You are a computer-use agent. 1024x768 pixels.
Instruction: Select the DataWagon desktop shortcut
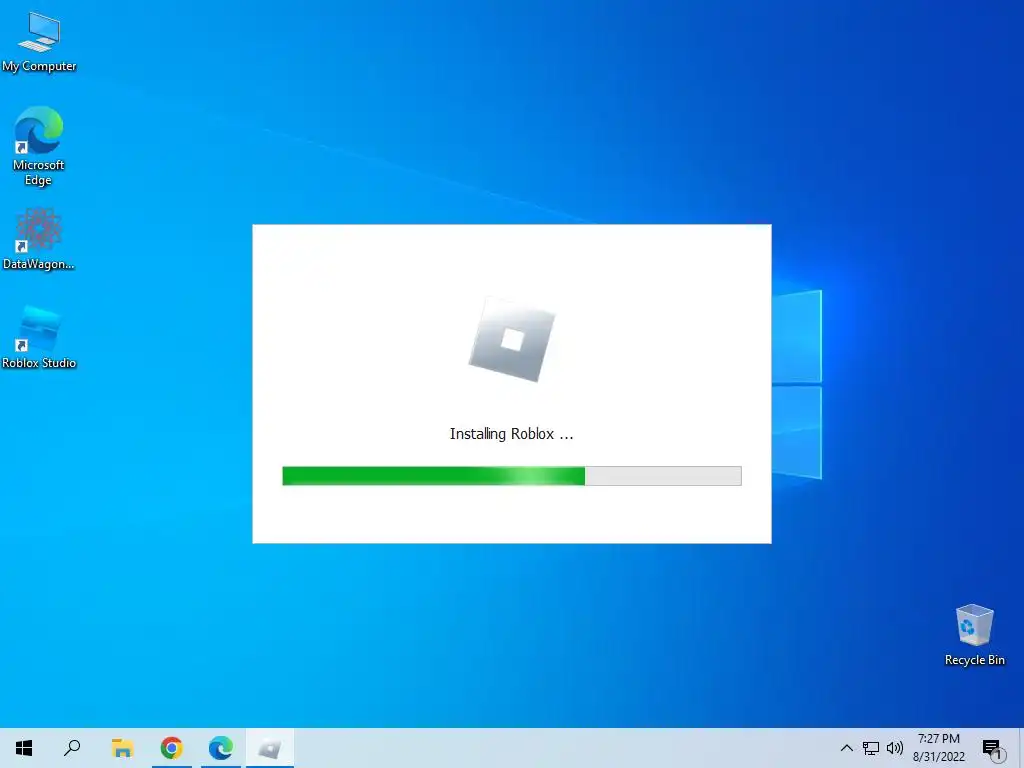point(39,239)
